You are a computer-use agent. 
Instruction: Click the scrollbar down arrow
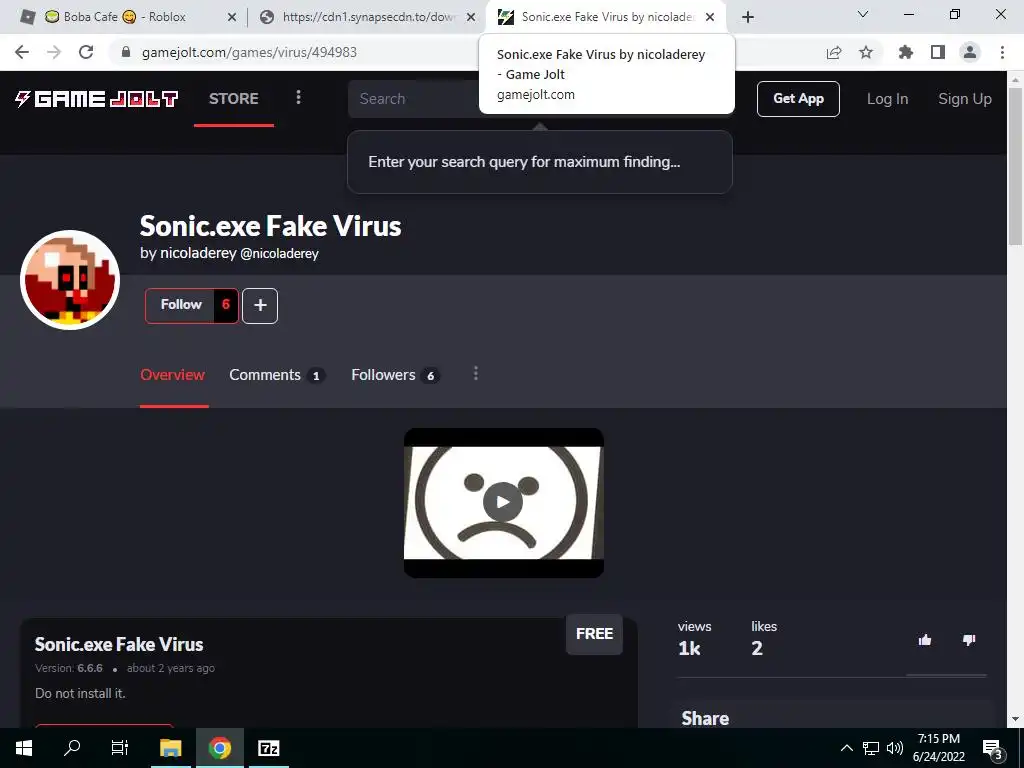[1015, 720]
